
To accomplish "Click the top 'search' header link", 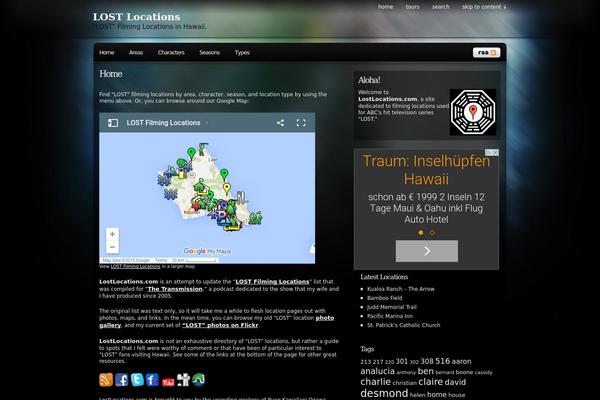I will coord(441,7).
